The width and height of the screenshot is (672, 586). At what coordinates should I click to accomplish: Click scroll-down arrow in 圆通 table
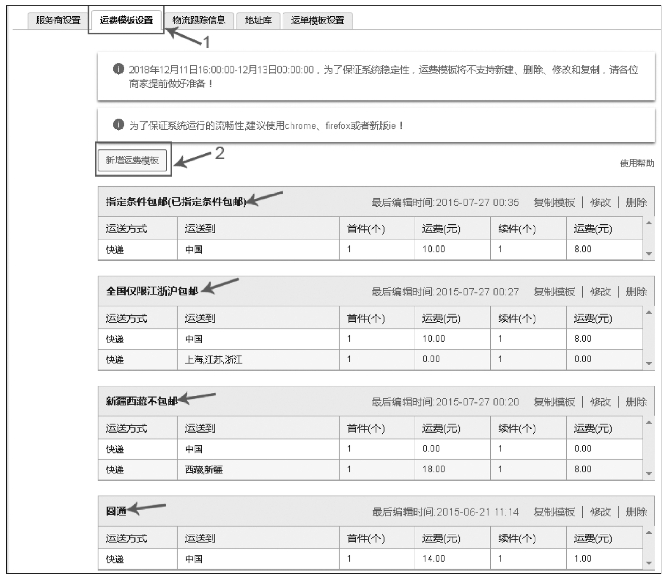click(649, 563)
